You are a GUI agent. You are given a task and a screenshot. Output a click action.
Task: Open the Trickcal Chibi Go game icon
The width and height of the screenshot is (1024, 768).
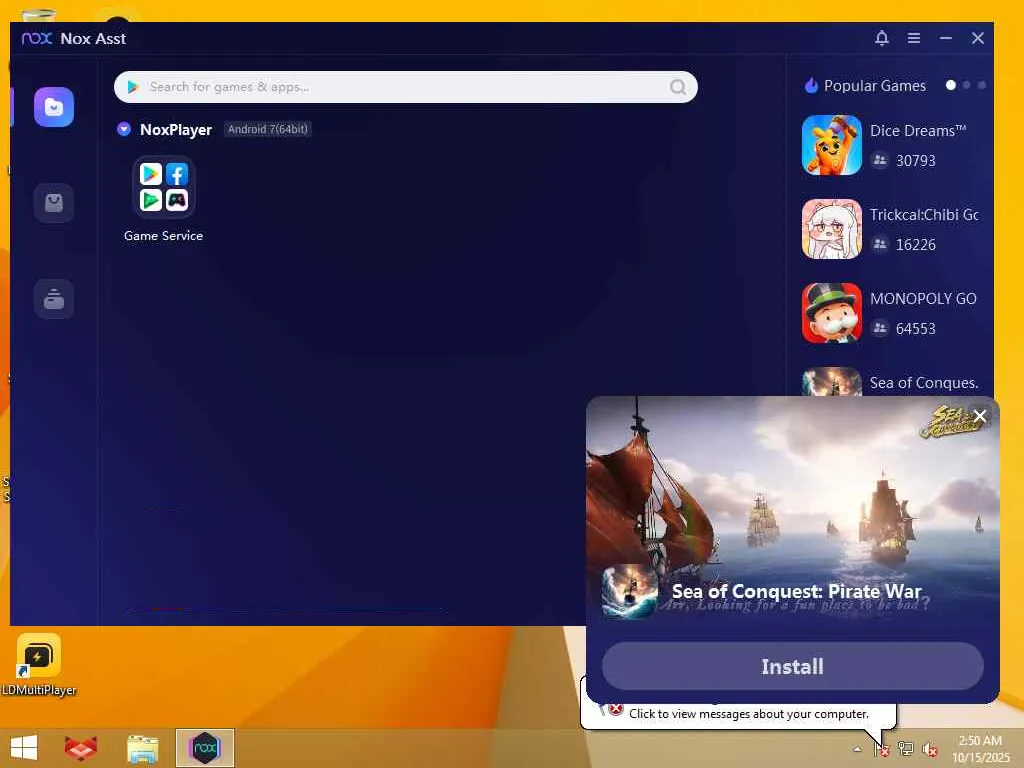[831, 229]
